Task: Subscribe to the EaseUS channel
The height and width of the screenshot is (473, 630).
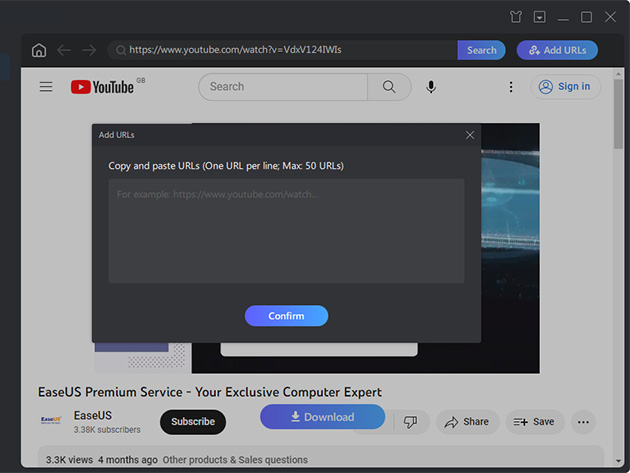Action: tap(193, 422)
